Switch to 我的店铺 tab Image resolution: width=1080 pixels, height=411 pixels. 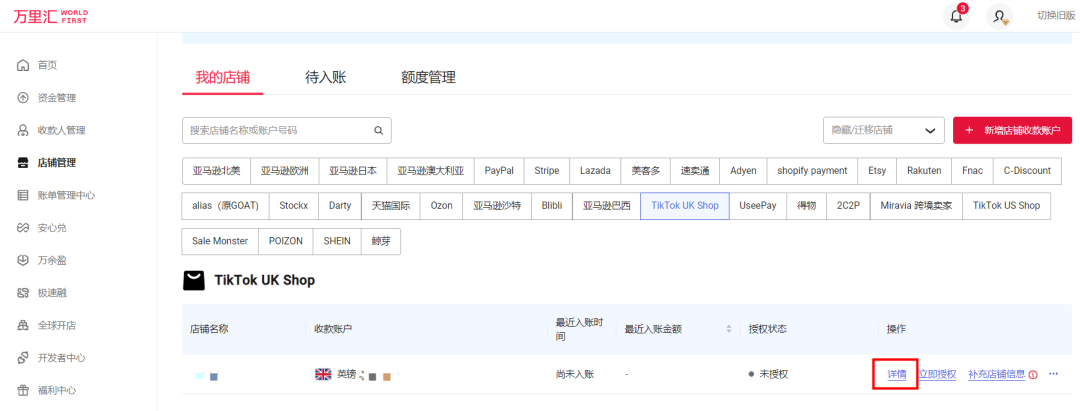coord(222,77)
